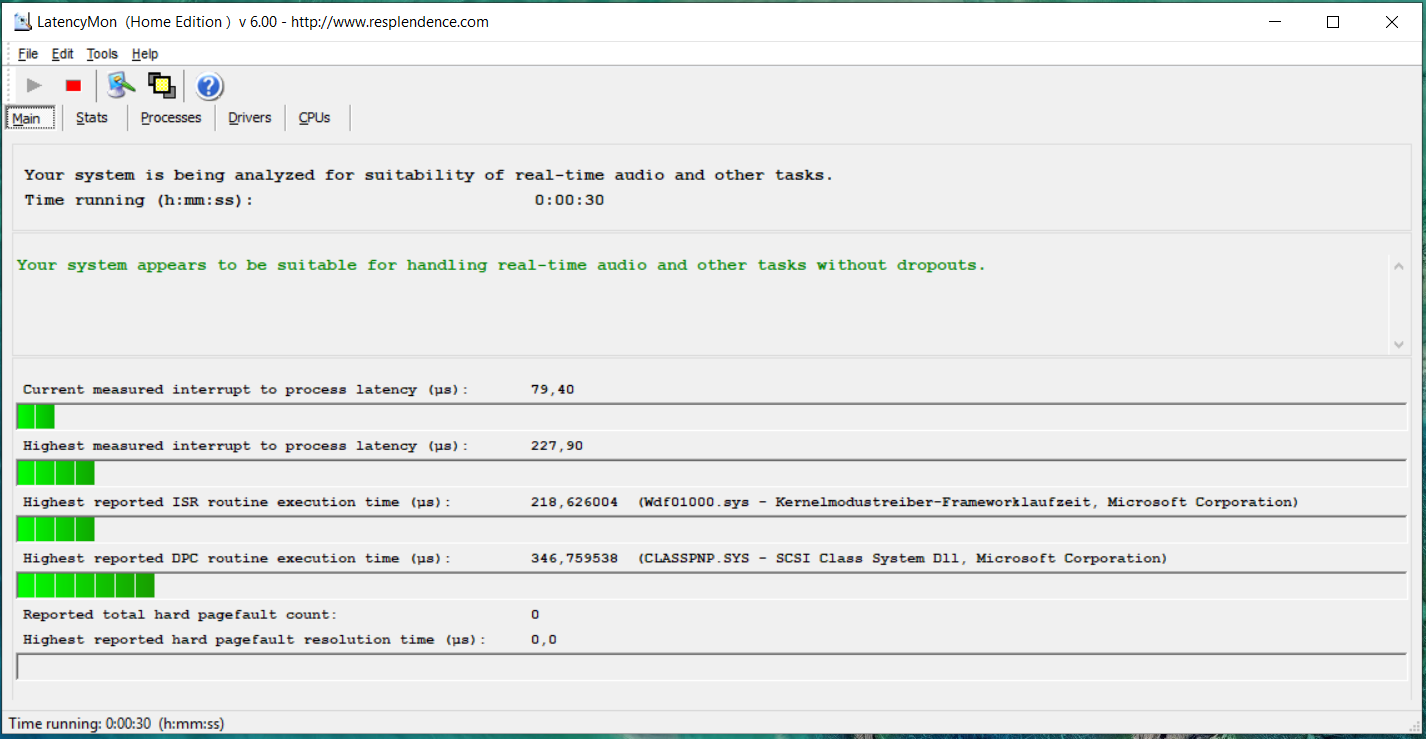This screenshot has height=739, width=1426.
Task: Open the Options icon with computer and pencil
Action: point(121,86)
